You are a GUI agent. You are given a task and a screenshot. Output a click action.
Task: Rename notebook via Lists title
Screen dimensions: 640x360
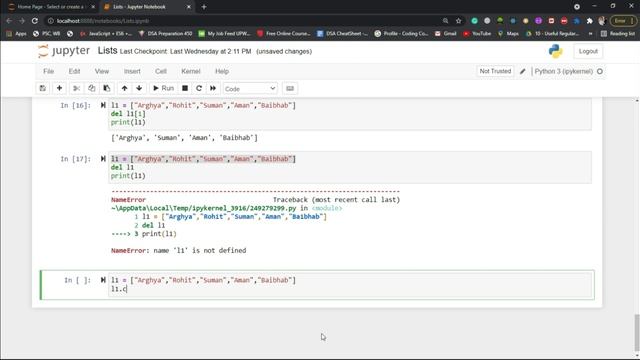[x=107, y=51]
